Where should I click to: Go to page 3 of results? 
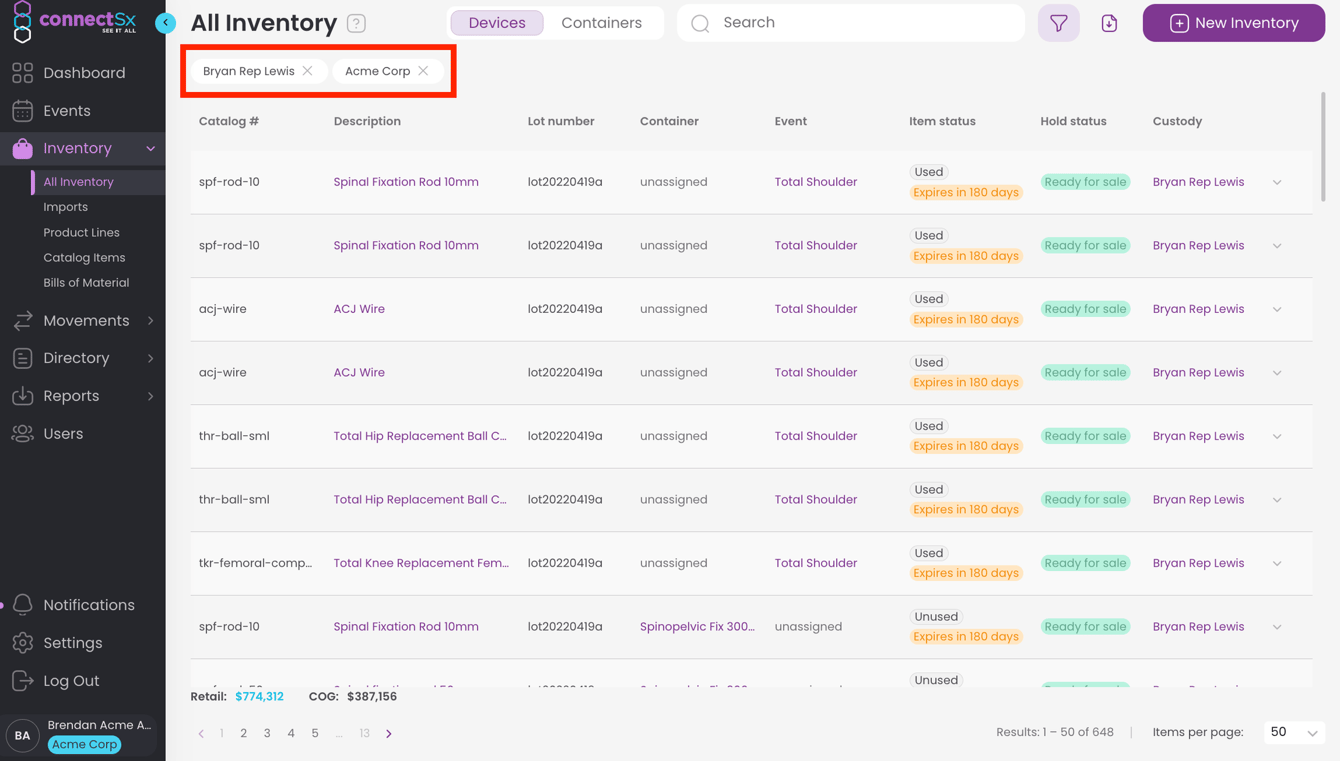[267, 732]
